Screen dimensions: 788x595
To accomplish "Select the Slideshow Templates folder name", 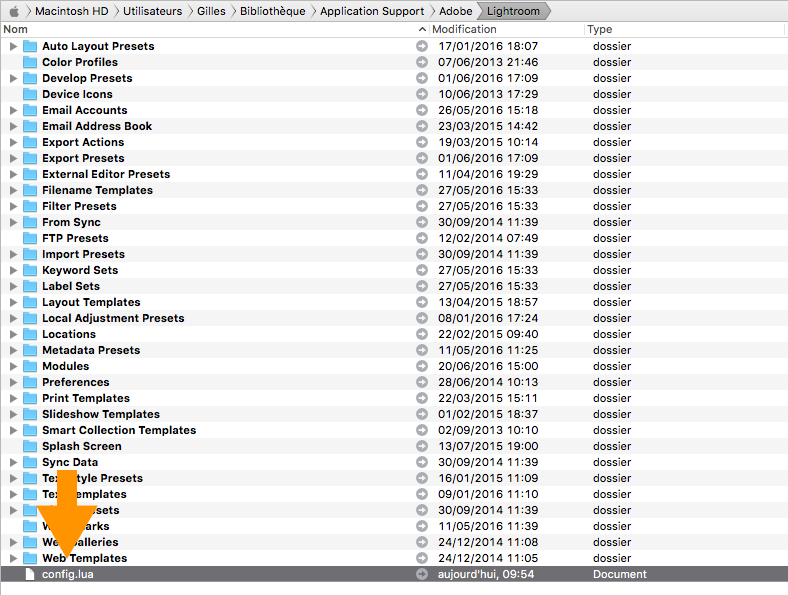I will tap(101, 414).
